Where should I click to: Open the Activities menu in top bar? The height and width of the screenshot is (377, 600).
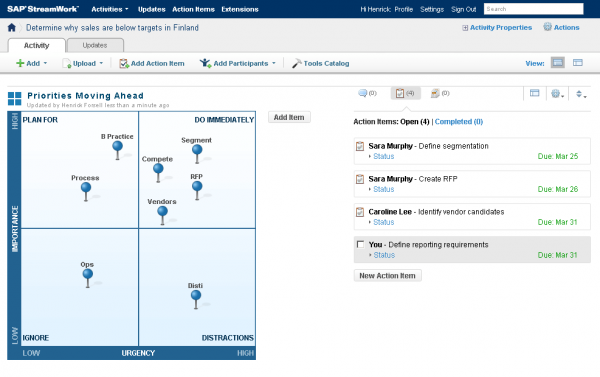click(x=110, y=9)
